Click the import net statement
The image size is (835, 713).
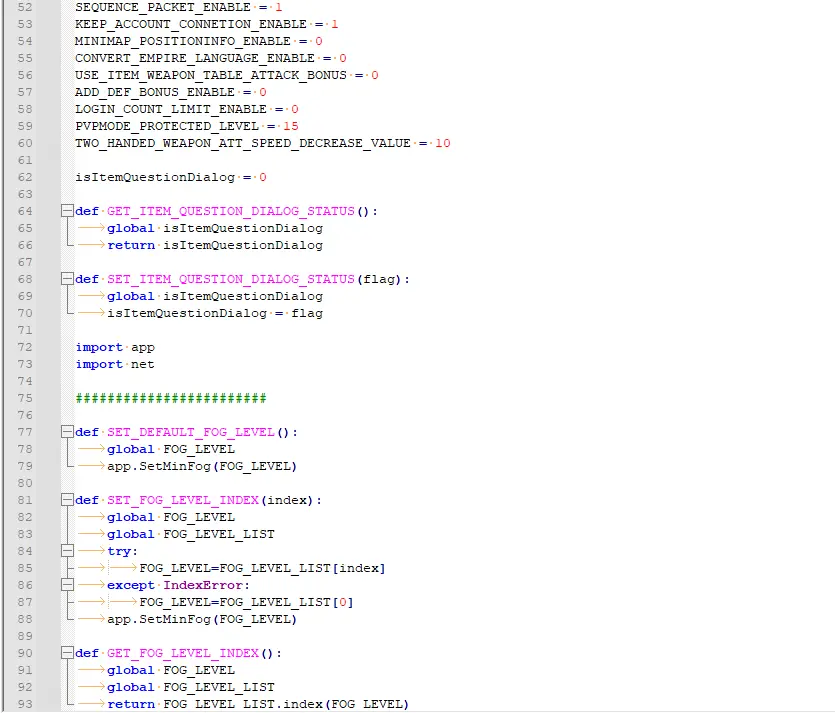[115, 364]
